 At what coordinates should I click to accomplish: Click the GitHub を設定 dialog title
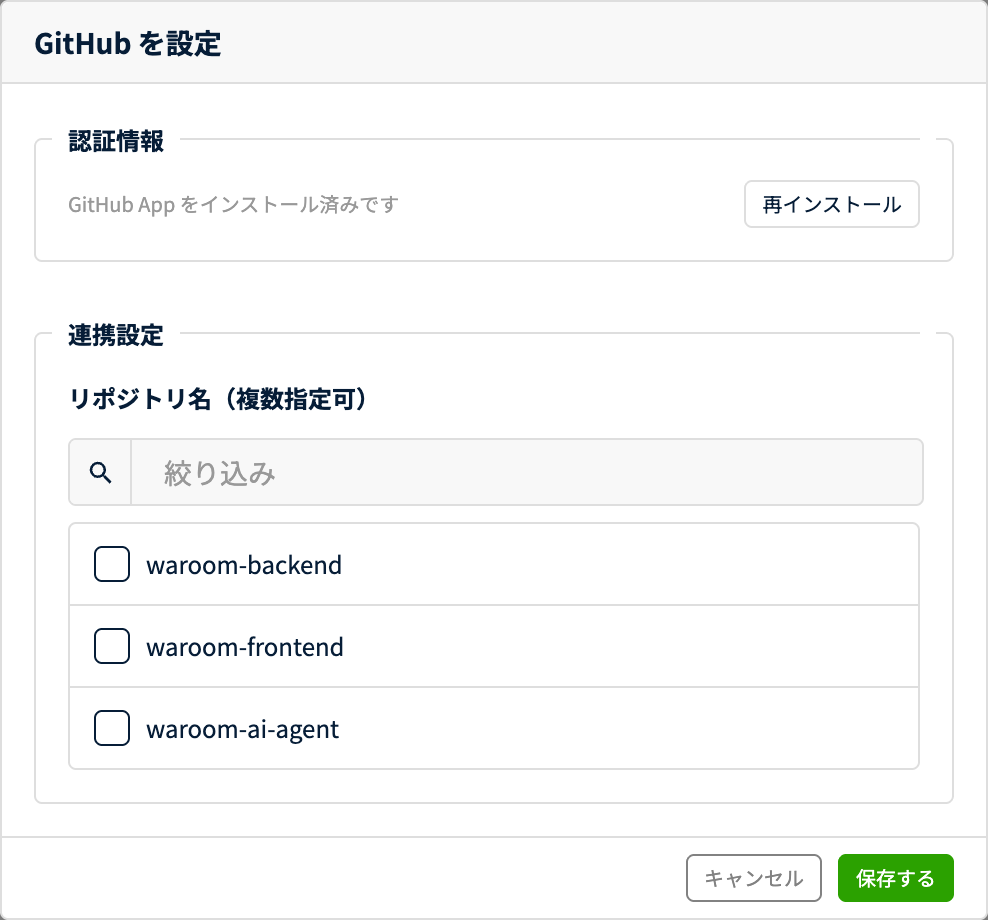(x=128, y=43)
